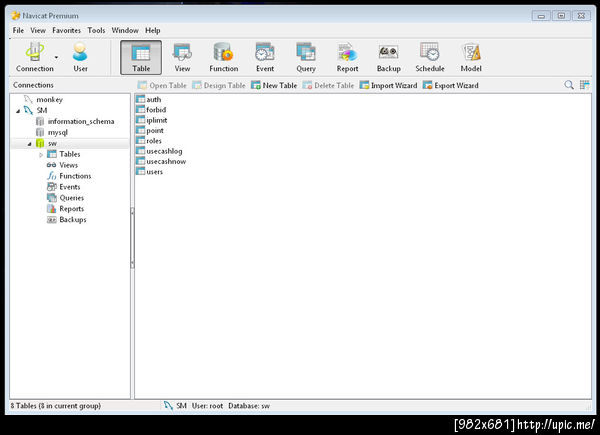Open the Connection dropdown arrow

[56, 57]
